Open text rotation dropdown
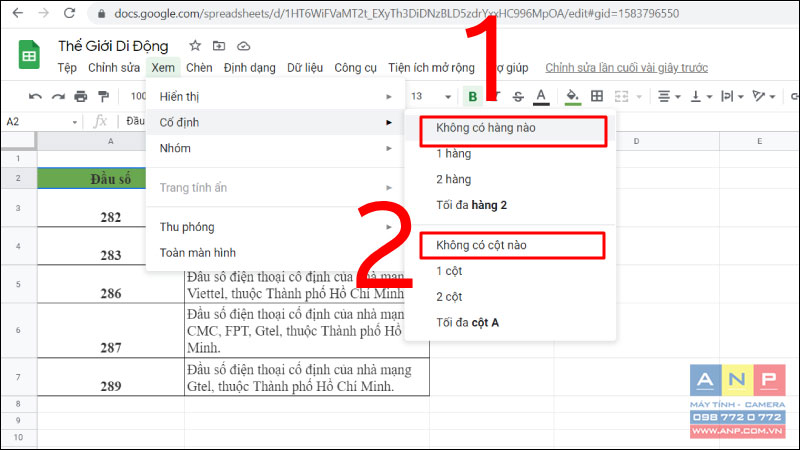The height and width of the screenshot is (450, 800). tap(764, 96)
